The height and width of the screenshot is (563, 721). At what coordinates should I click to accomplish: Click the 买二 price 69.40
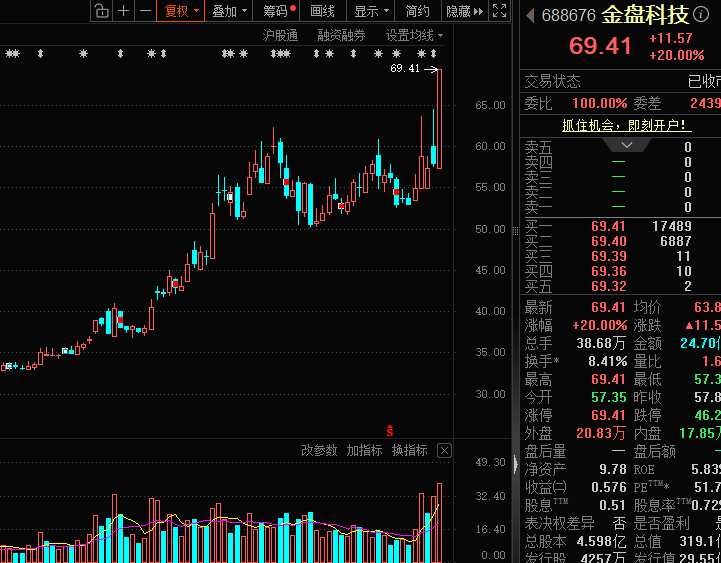click(x=608, y=241)
